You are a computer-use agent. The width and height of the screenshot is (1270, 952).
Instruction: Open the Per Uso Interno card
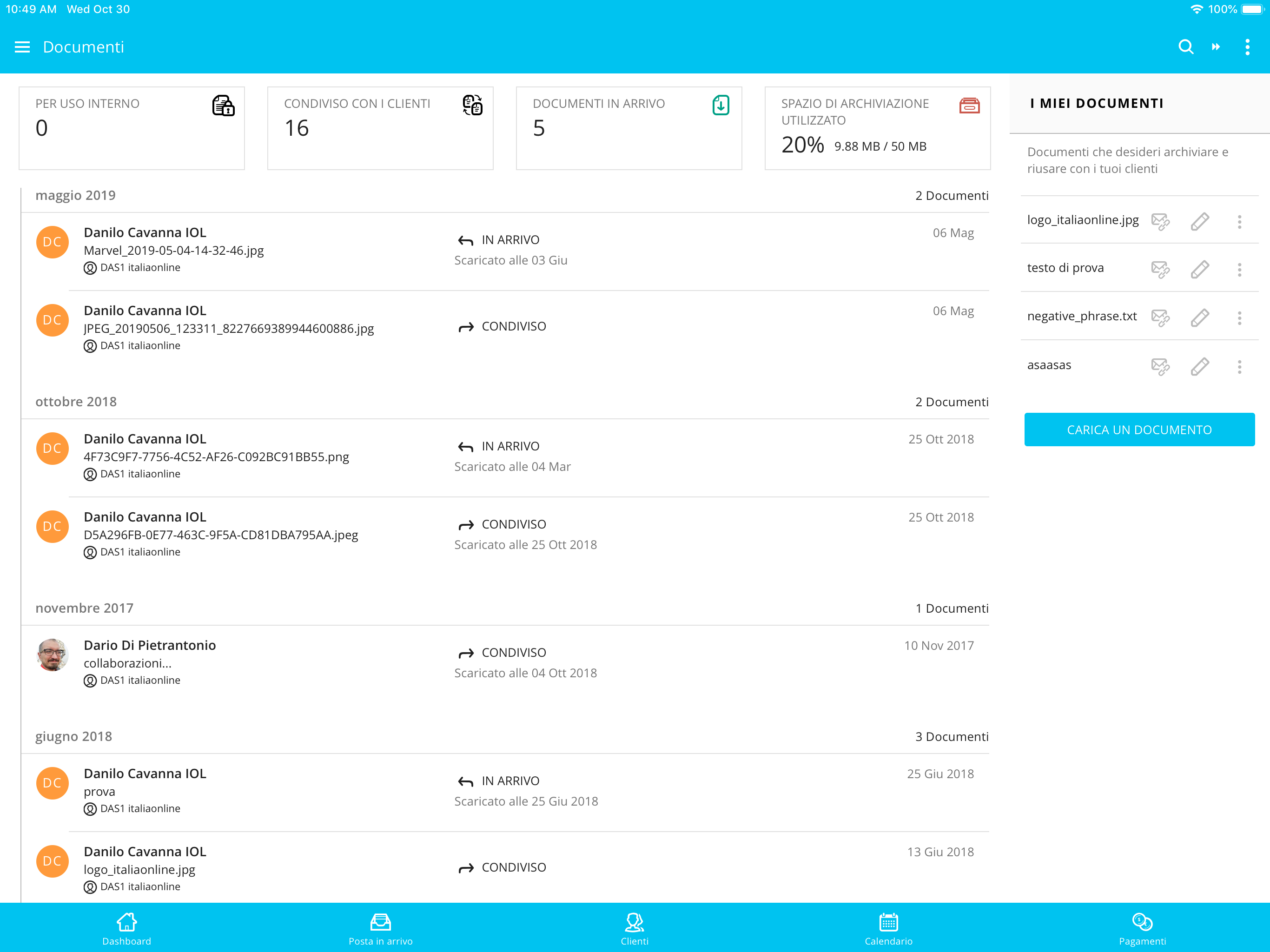[132, 128]
